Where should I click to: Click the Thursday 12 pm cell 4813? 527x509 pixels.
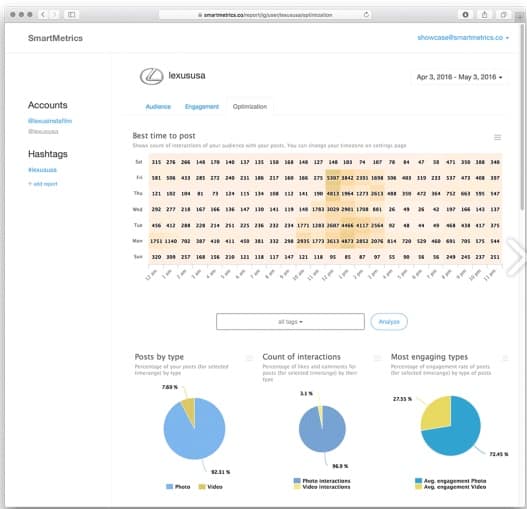coord(333,194)
